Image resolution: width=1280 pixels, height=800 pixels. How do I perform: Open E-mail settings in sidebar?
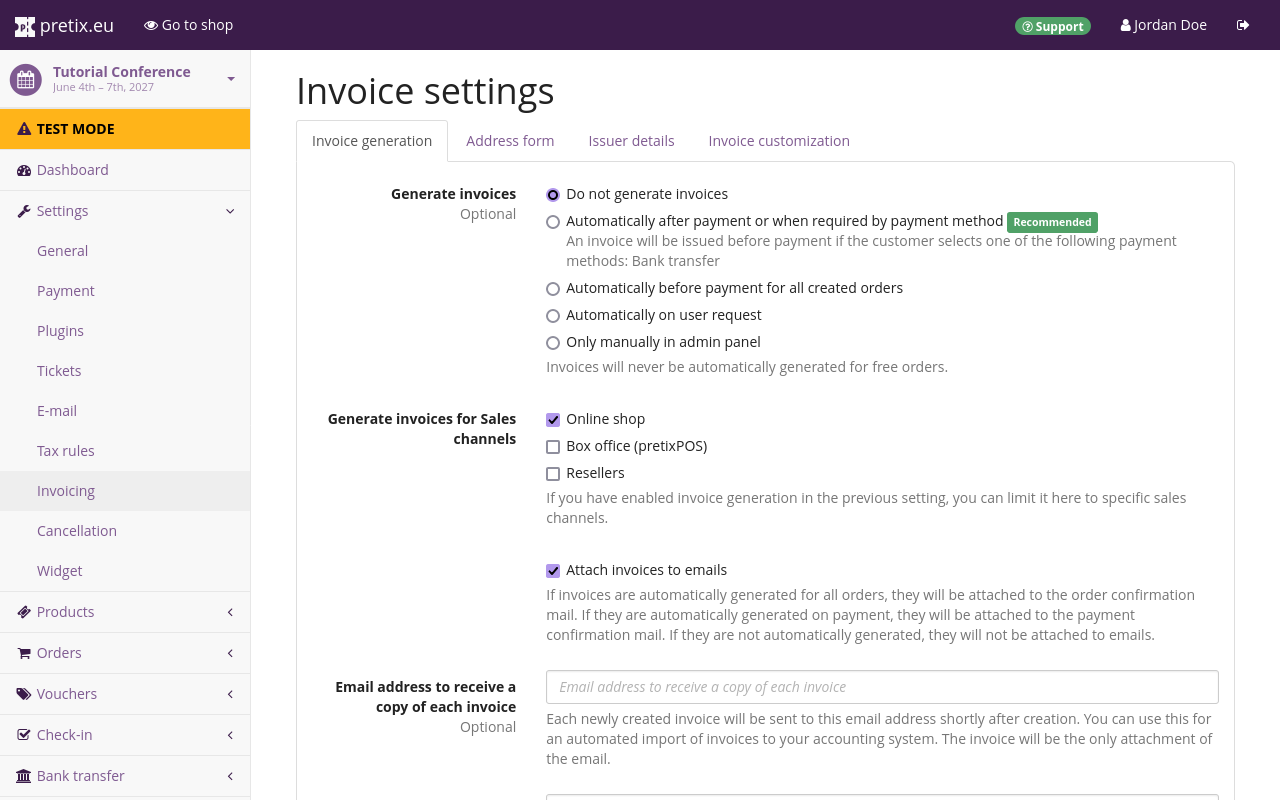tap(125, 411)
